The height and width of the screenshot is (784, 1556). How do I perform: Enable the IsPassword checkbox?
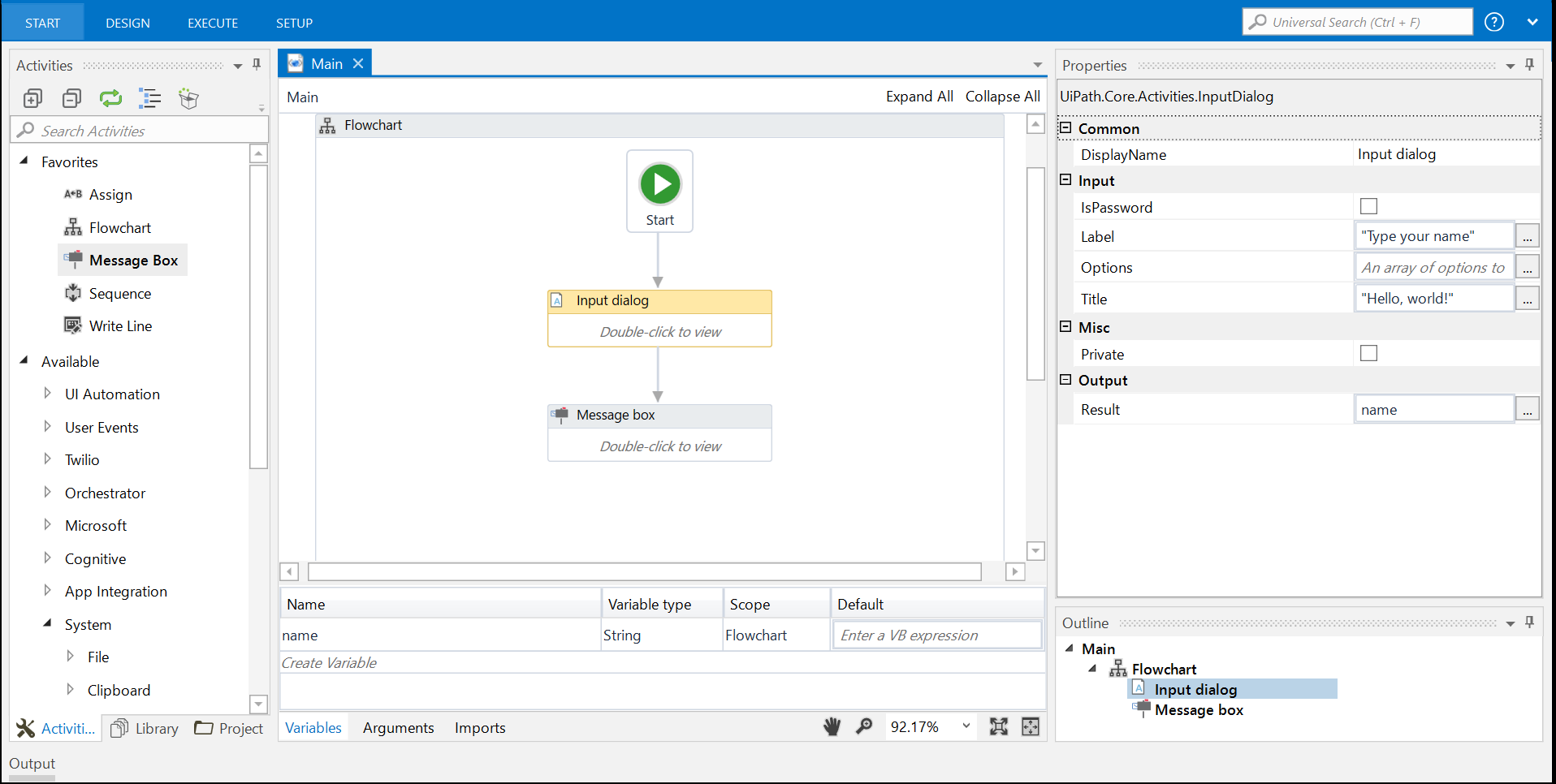pyautogui.click(x=1369, y=207)
